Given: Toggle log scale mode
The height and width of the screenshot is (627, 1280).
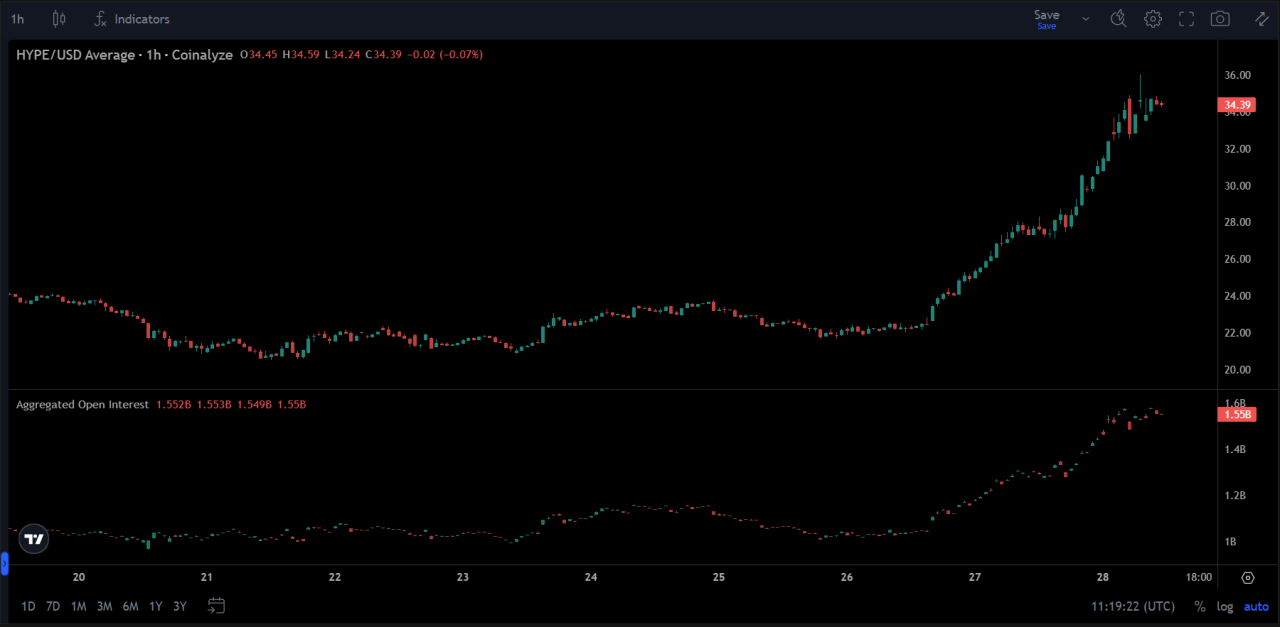Looking at the screenshot, I should click(x=1225, y=607).
